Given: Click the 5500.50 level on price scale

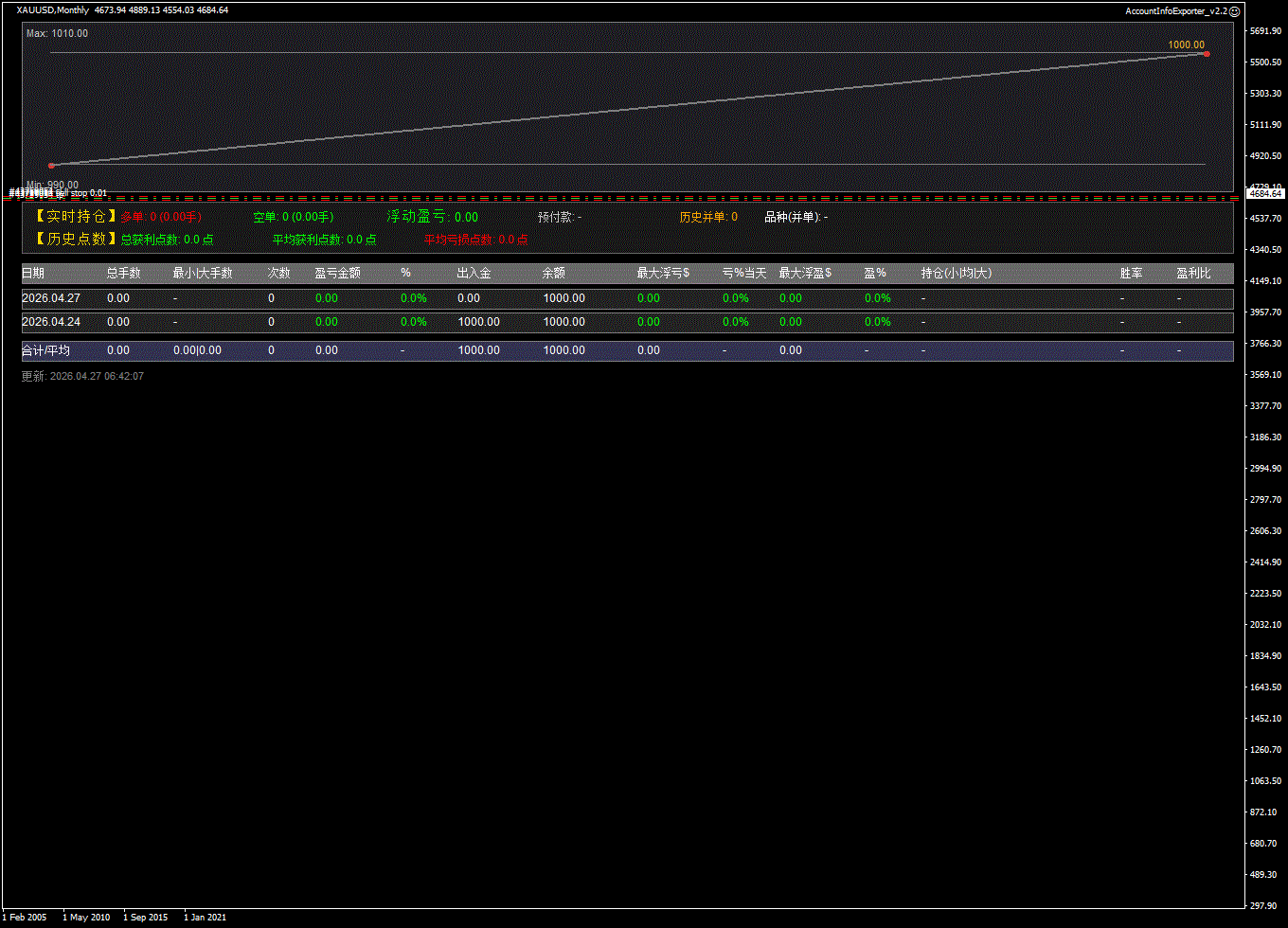Looking at the screenshot, I should tap(1265, 62).
